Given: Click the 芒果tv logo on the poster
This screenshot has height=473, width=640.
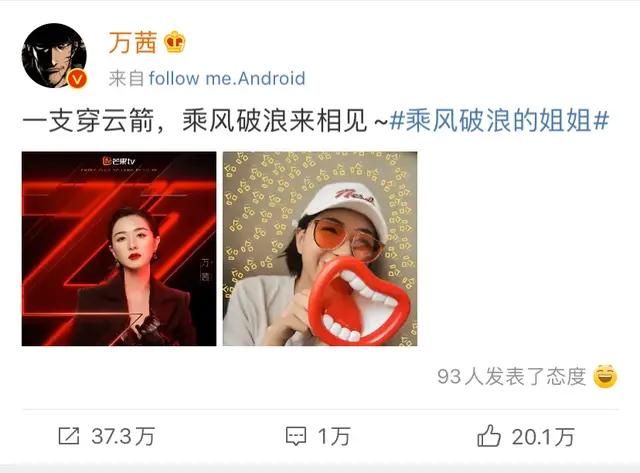Looking at the screenshot, I should pos(118,161).
